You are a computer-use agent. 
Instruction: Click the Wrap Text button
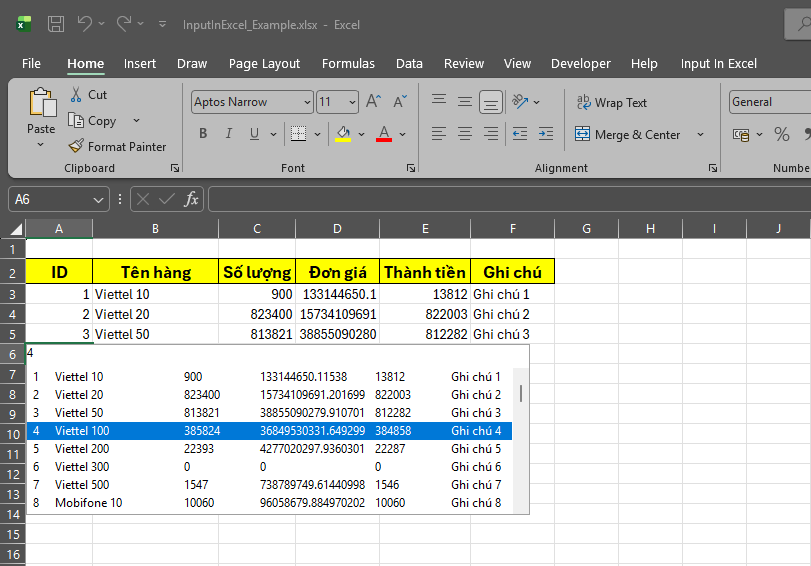(x=612, y=102)
